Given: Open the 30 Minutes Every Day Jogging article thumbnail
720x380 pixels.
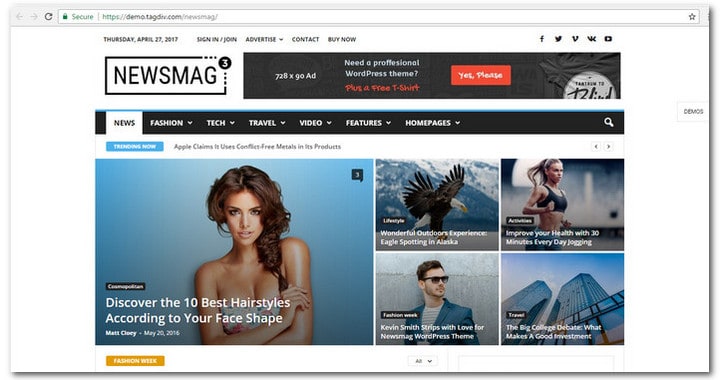Looking at the screenshot, I should 562,205.
